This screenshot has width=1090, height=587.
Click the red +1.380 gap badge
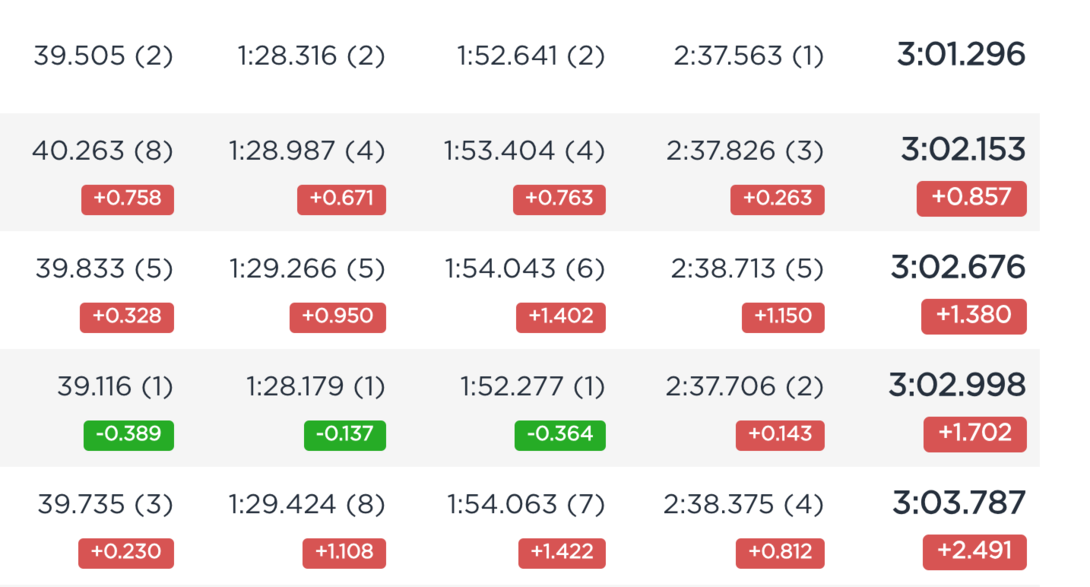pos(973,316)
